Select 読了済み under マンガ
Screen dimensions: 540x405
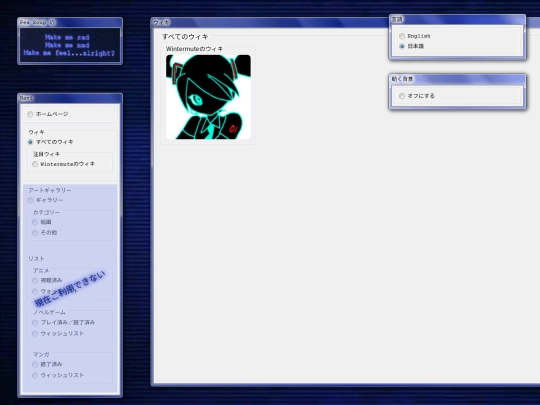click(35, 364)
